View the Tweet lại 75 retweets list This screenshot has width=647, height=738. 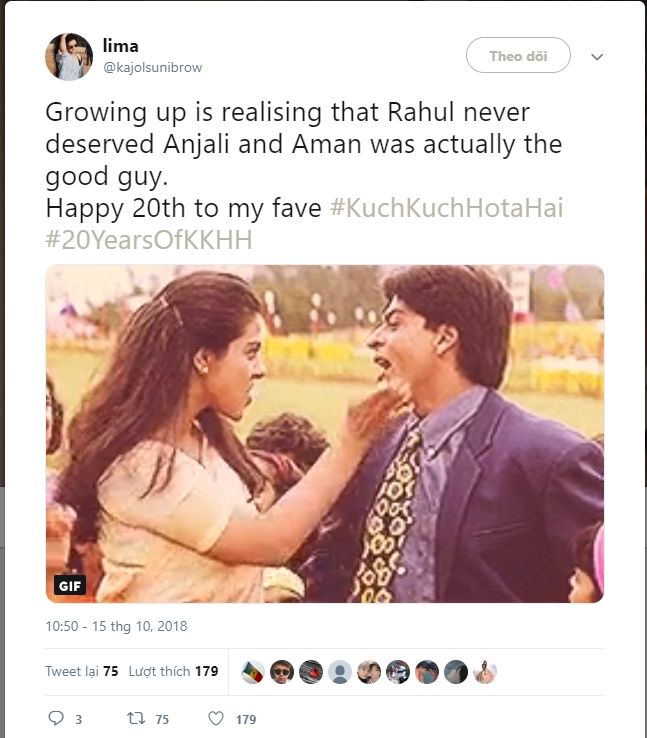[x=82, y=671]
